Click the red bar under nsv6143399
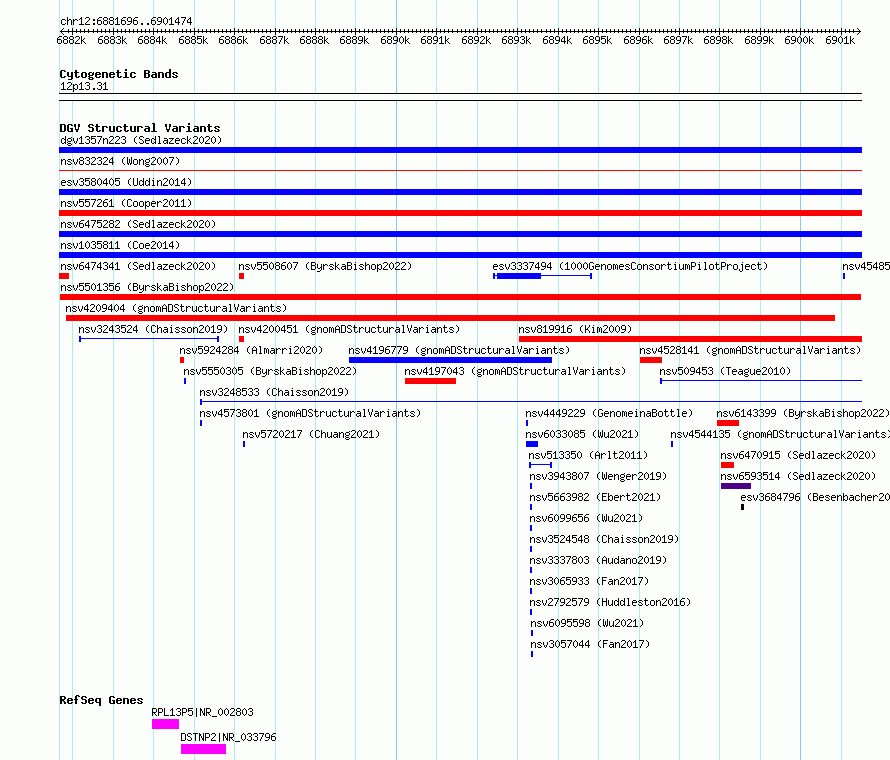The image size is (890, 760). point(728,423)
